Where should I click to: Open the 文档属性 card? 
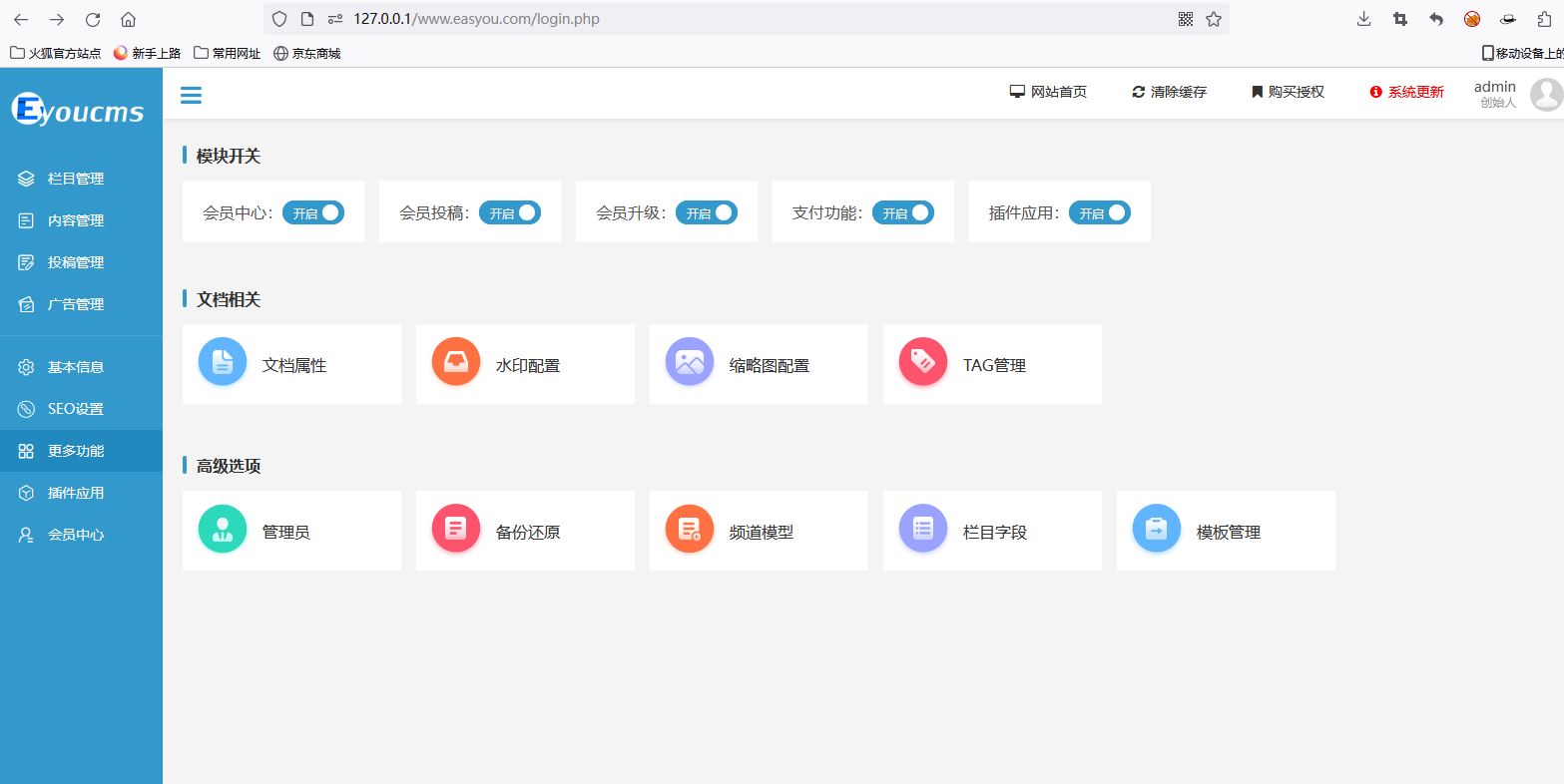[x=291, y=364]
